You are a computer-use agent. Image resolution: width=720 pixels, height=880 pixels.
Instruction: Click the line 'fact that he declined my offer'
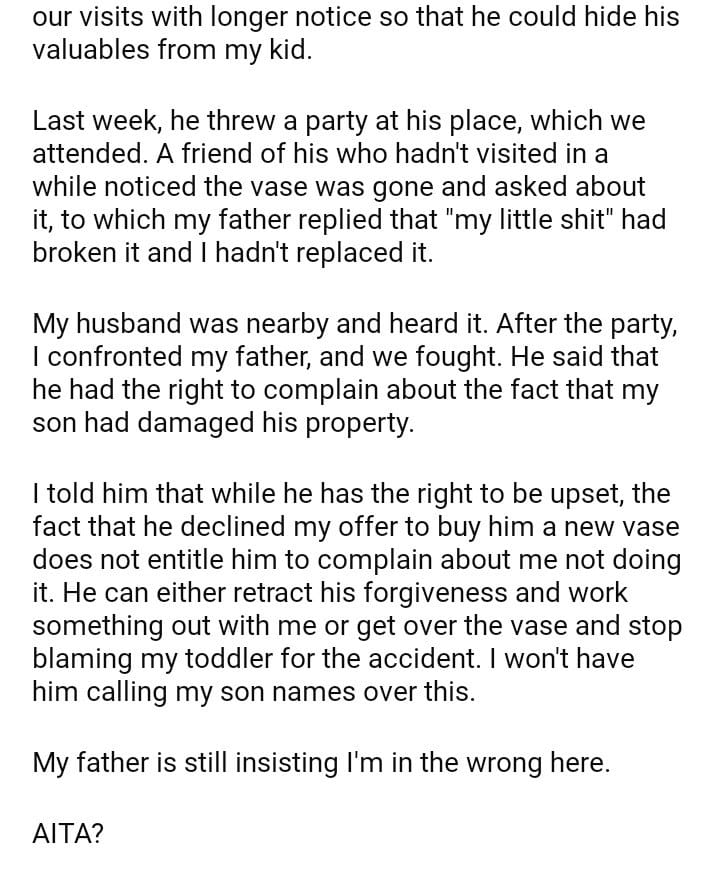[355, 526]
